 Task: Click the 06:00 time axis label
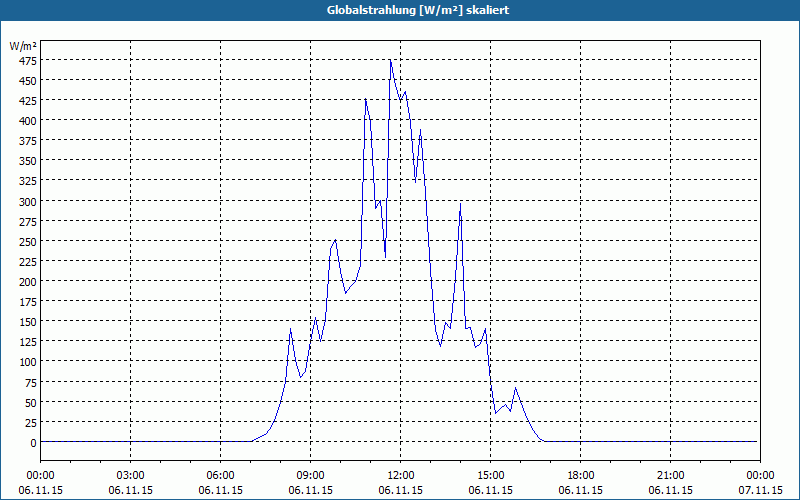(x=220, y=476)
